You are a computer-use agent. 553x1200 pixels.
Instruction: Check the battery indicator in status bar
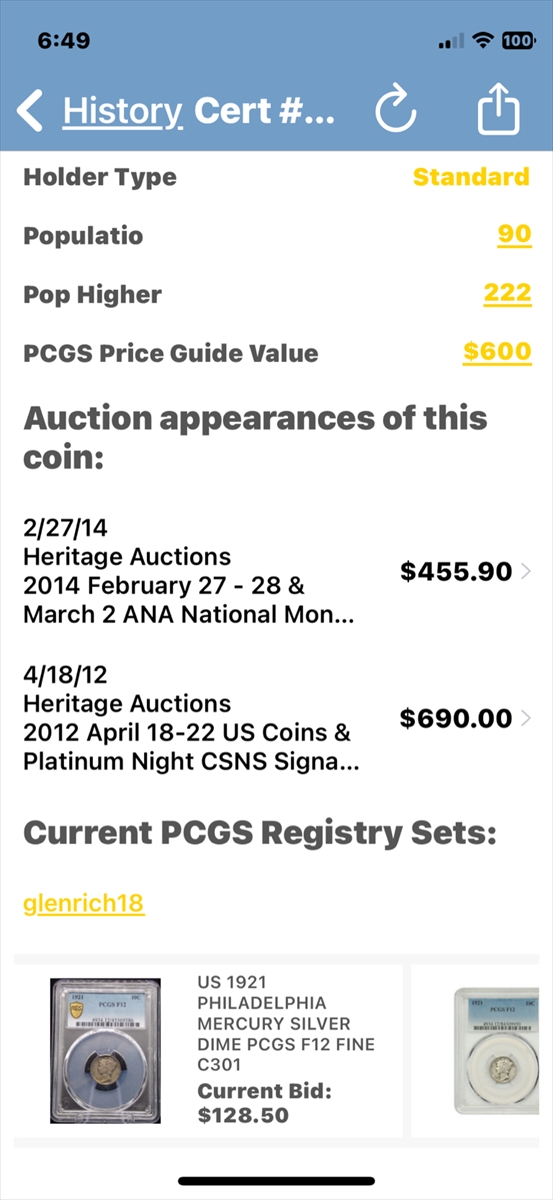point(518,41)
